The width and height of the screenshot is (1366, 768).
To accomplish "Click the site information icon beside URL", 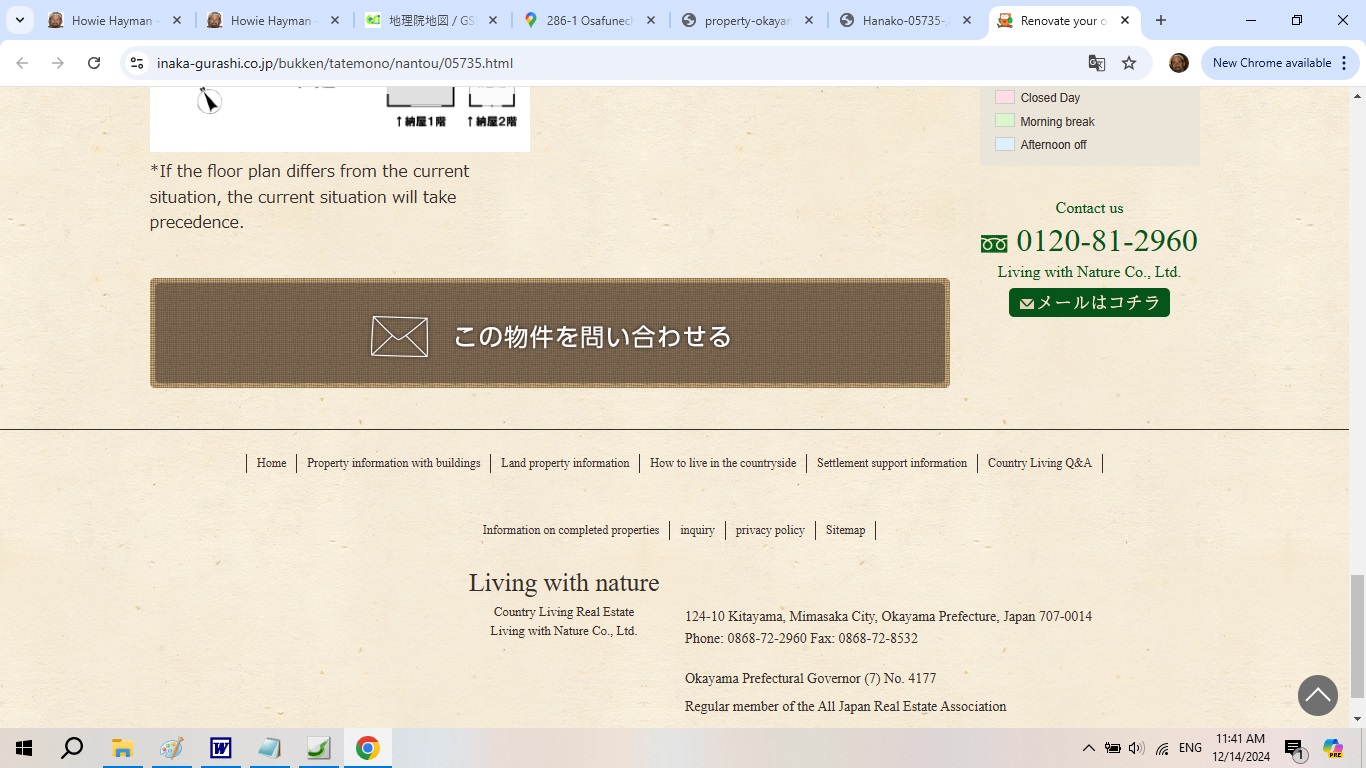I will point(138,63).
